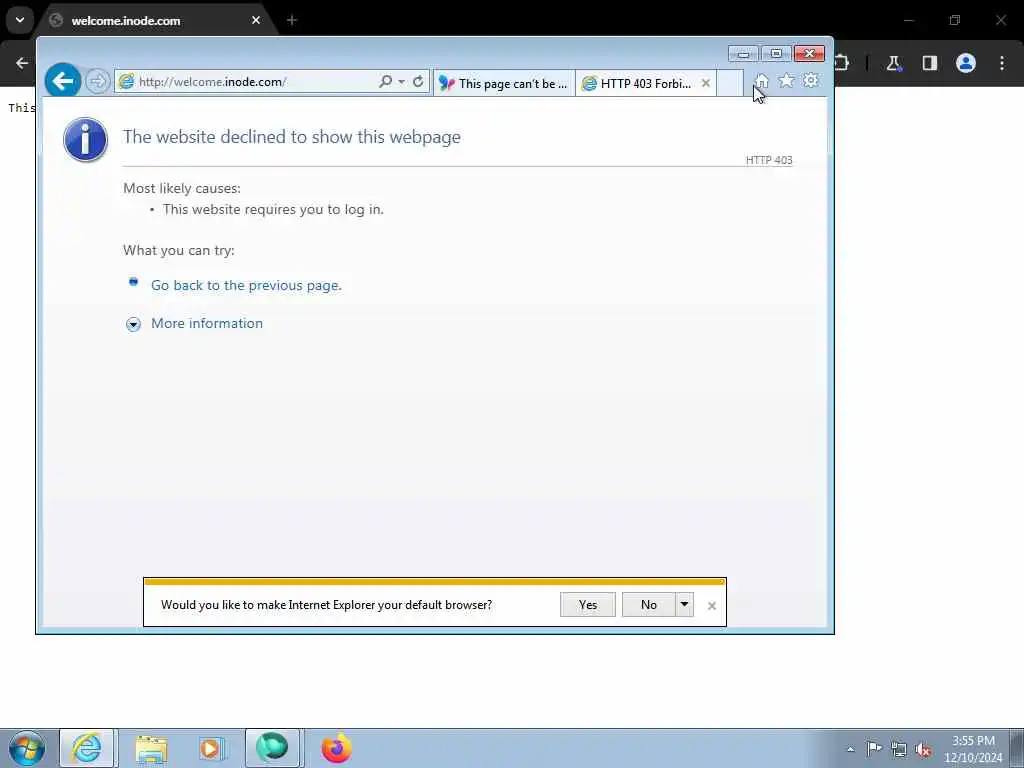Click the taskbar clock showing 3:55 PM
This screenshot has height=768, width=1024.
(973, 749)
